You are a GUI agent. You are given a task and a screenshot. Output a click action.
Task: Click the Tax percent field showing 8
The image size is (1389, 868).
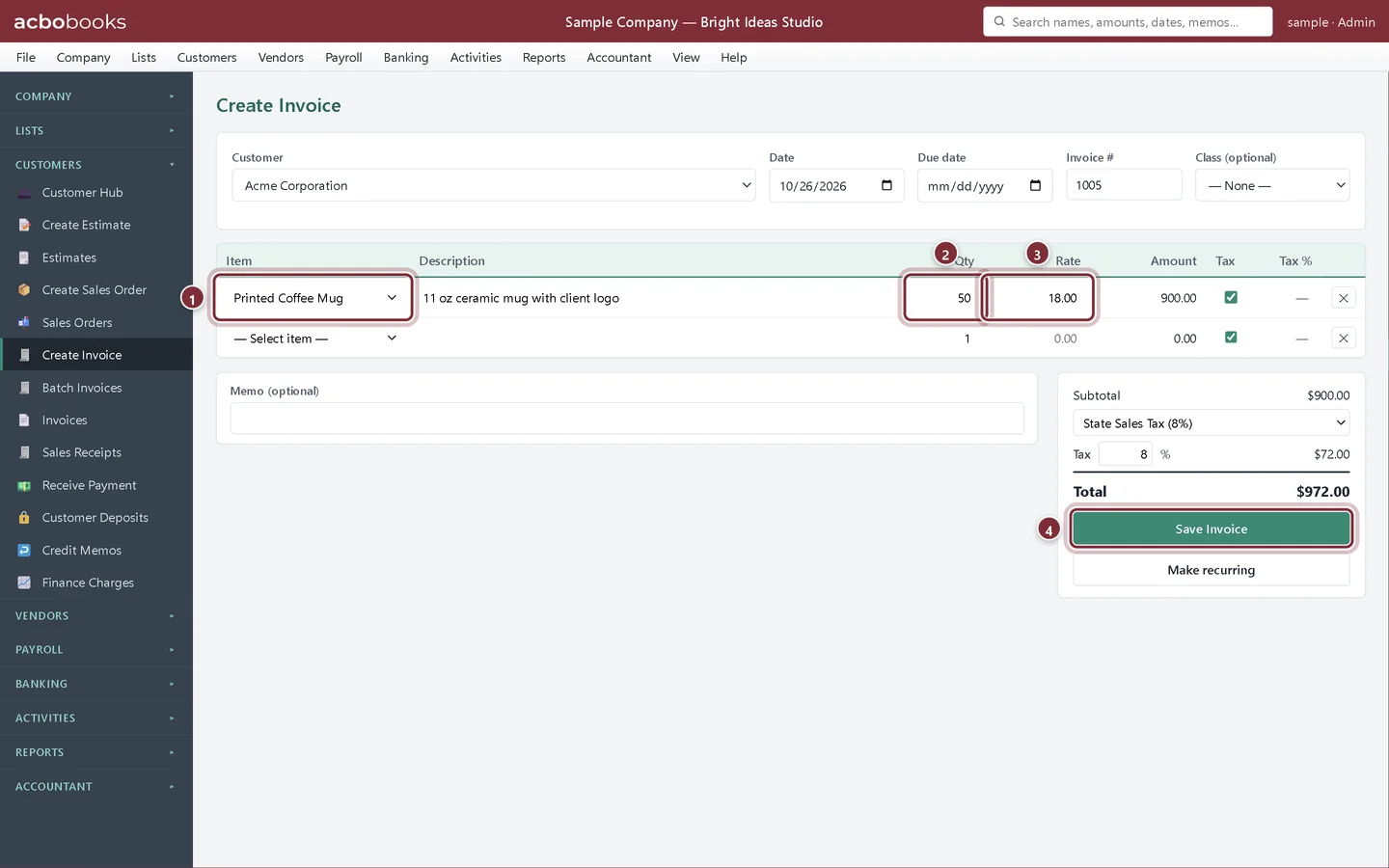1126,454
